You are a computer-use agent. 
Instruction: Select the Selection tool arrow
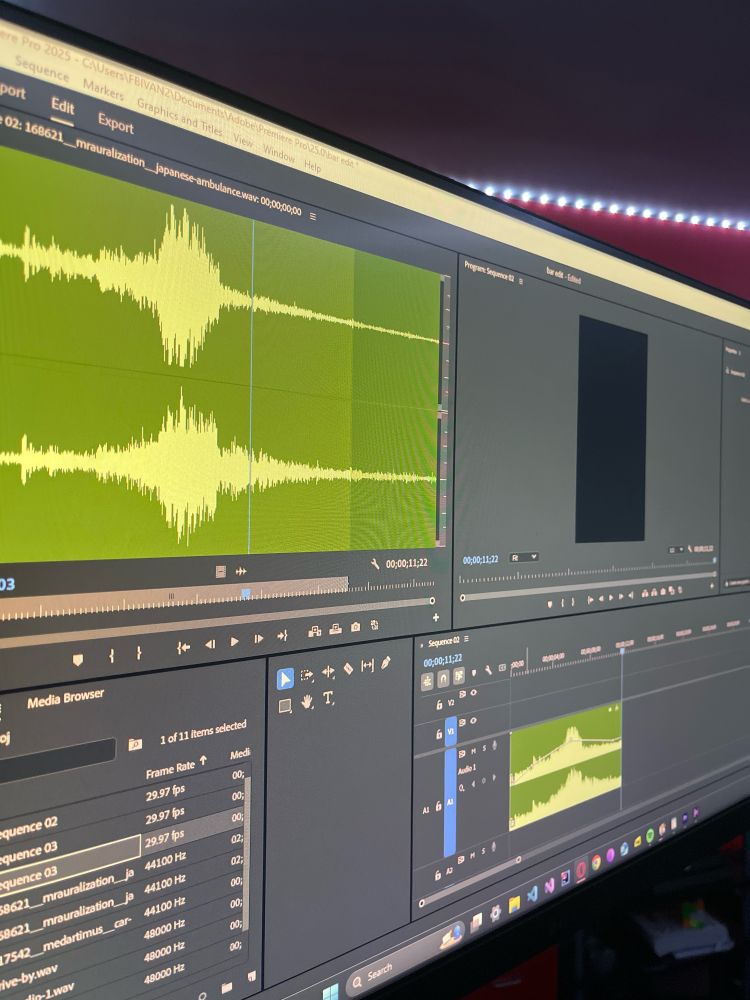point(285,679)
